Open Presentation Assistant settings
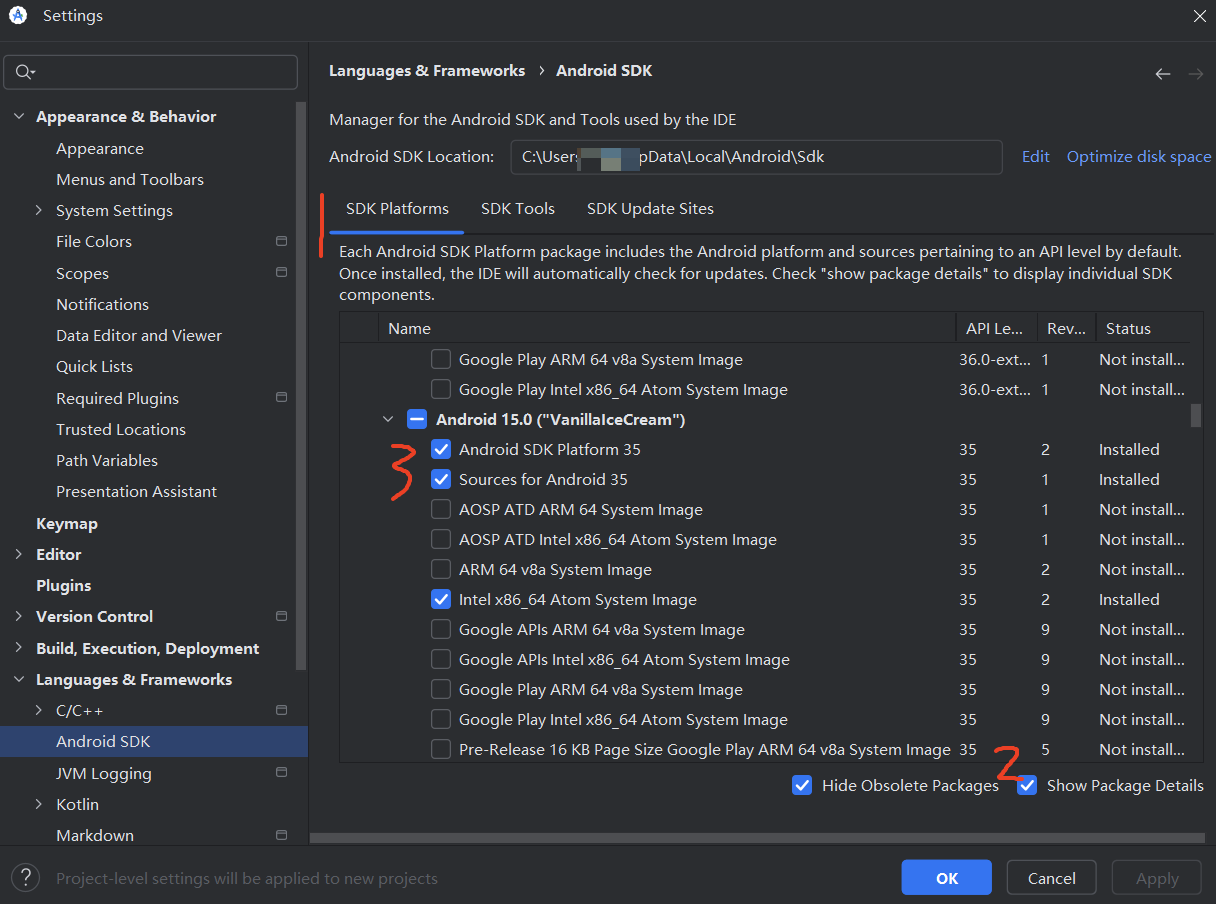This screenshot has width=1216, height=904. [136, 491]
